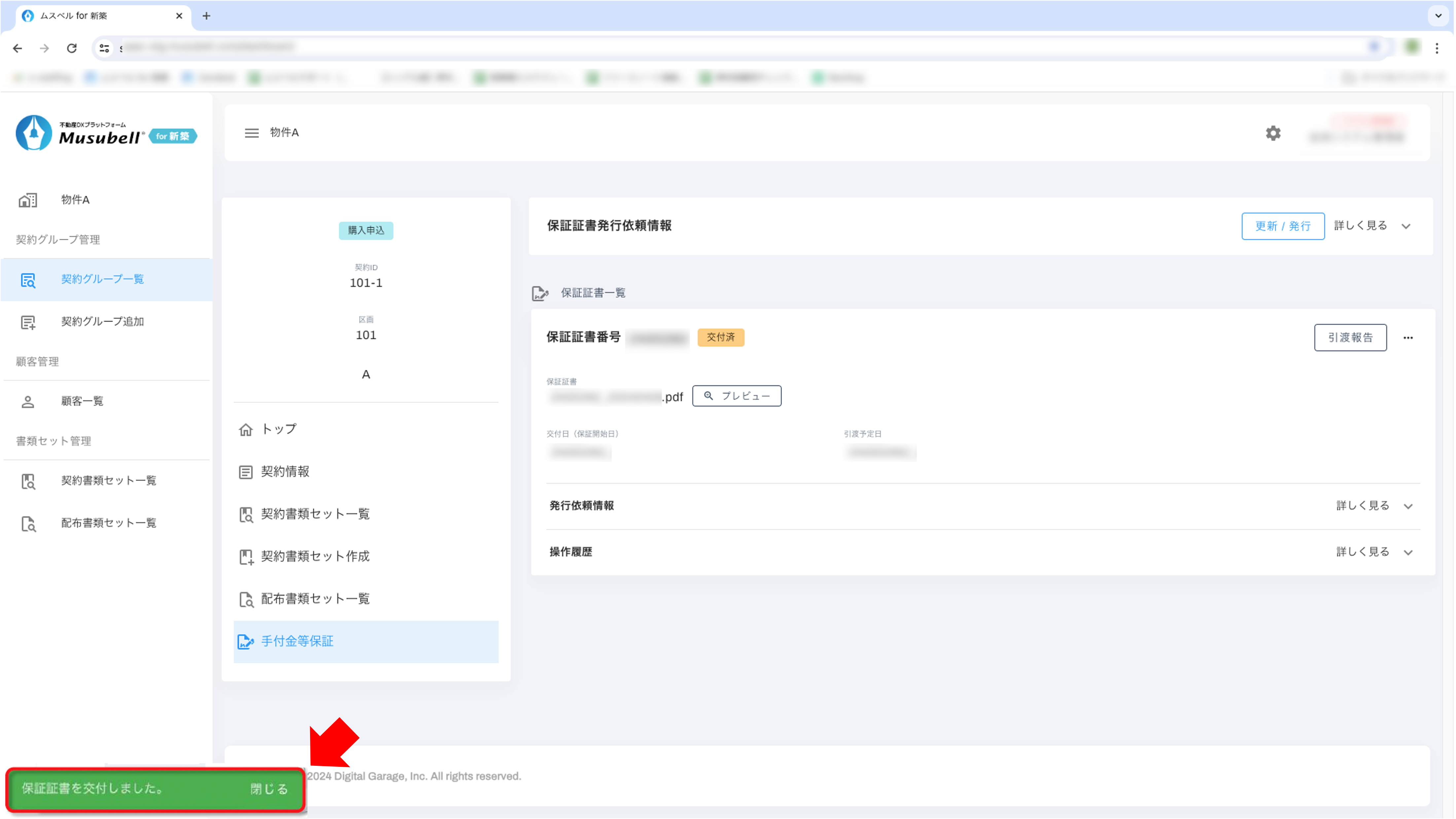Open the 契約グループ追加 sidebar item
Viewport: 1456px width, 819px height.
point(102,321)
